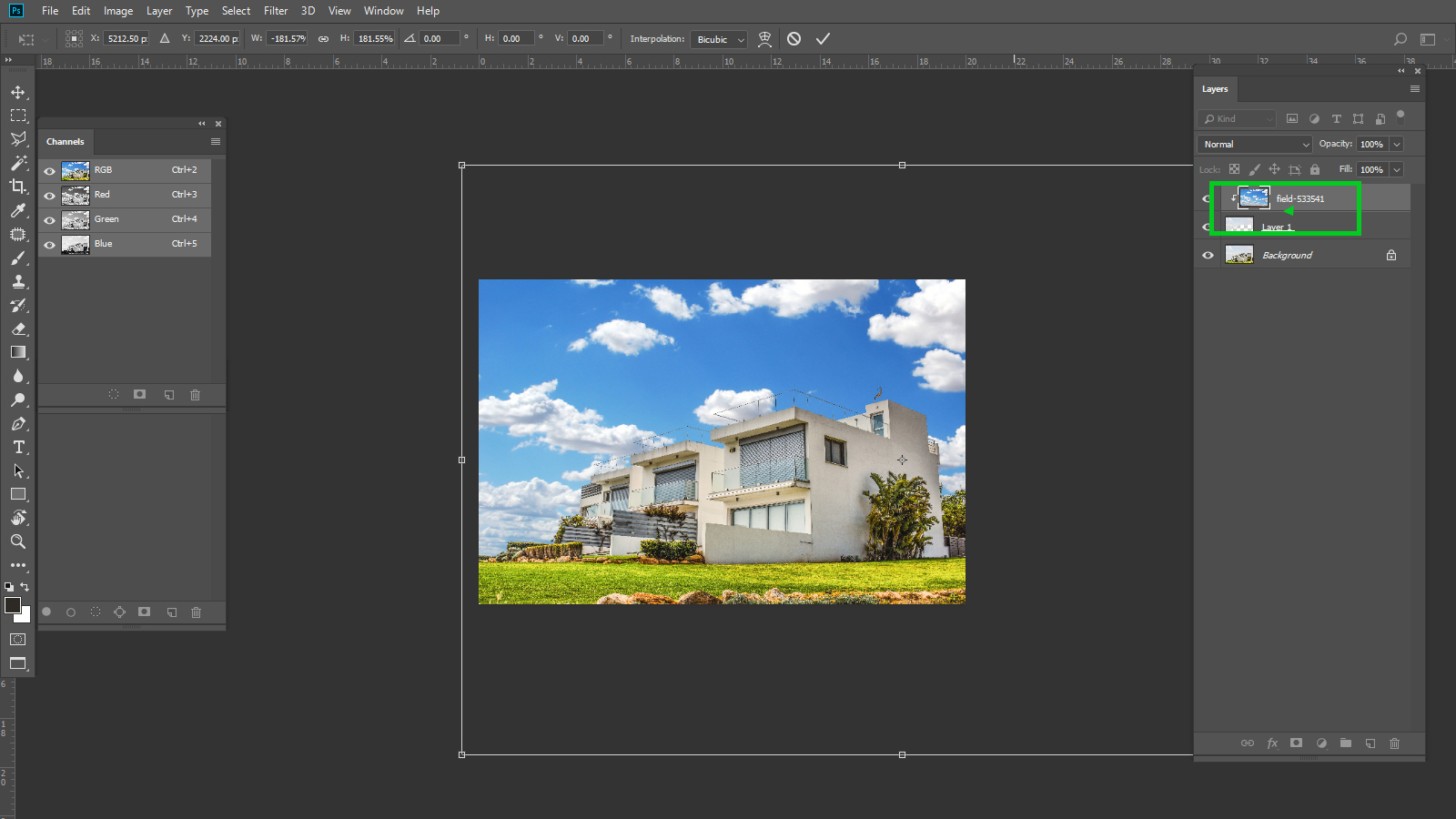The image size is (1456, 819).
Task: Switch to the Layers tab
Action: pos(1215,88)
